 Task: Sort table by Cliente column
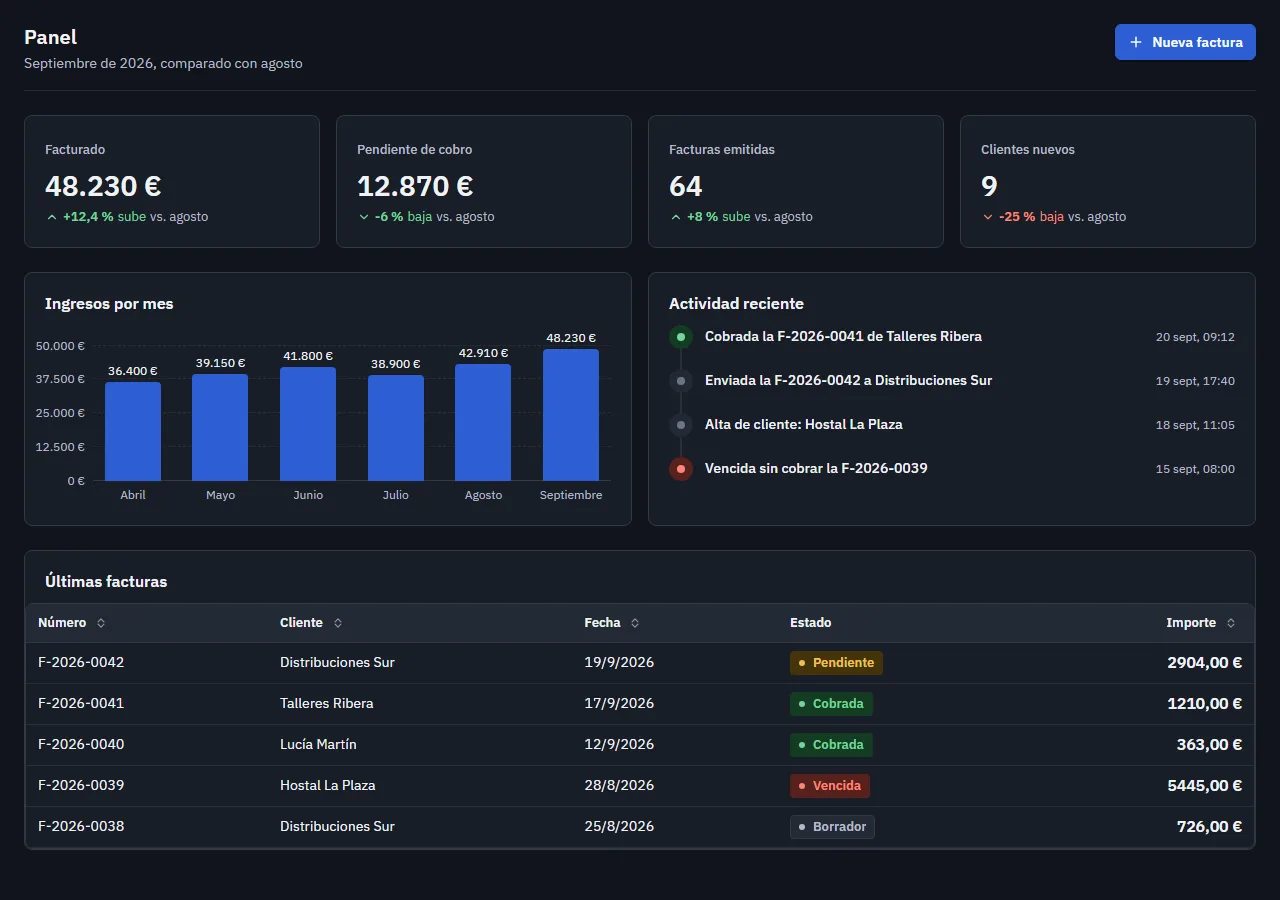pyautogui.click(x=311, y=623)
